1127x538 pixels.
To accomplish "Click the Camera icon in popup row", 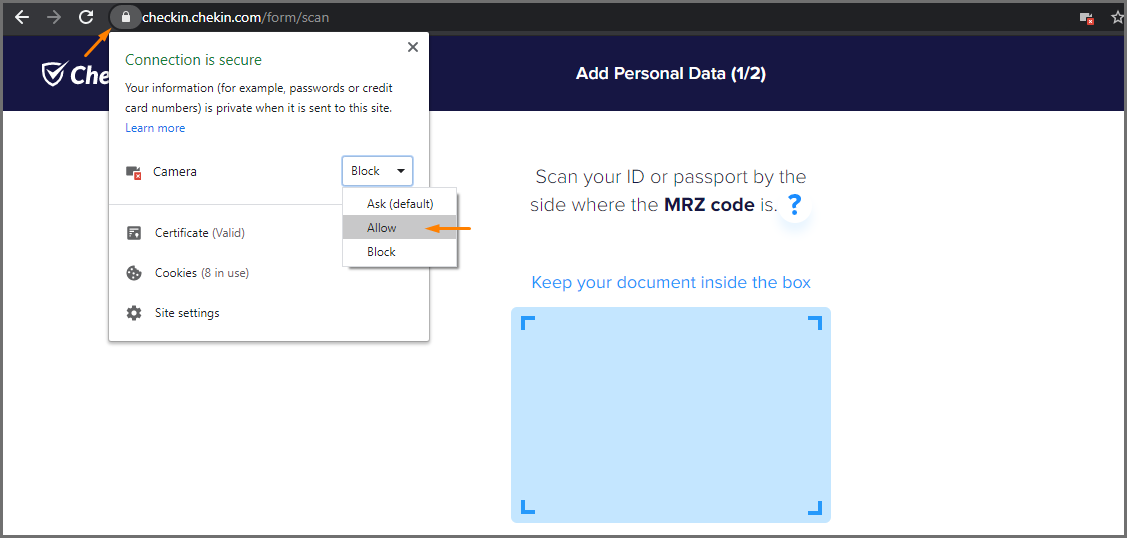I will click(x=134, y=172).
